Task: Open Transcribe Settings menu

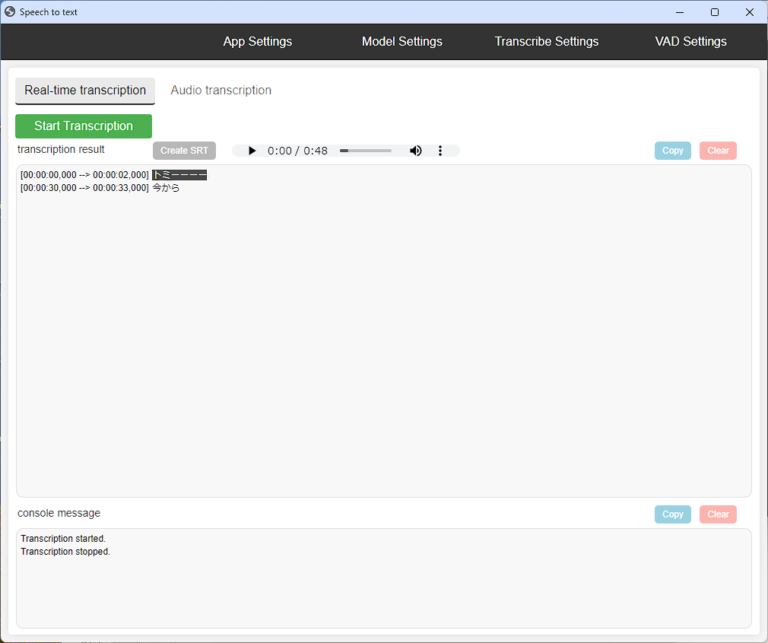Action: (546, 41)
